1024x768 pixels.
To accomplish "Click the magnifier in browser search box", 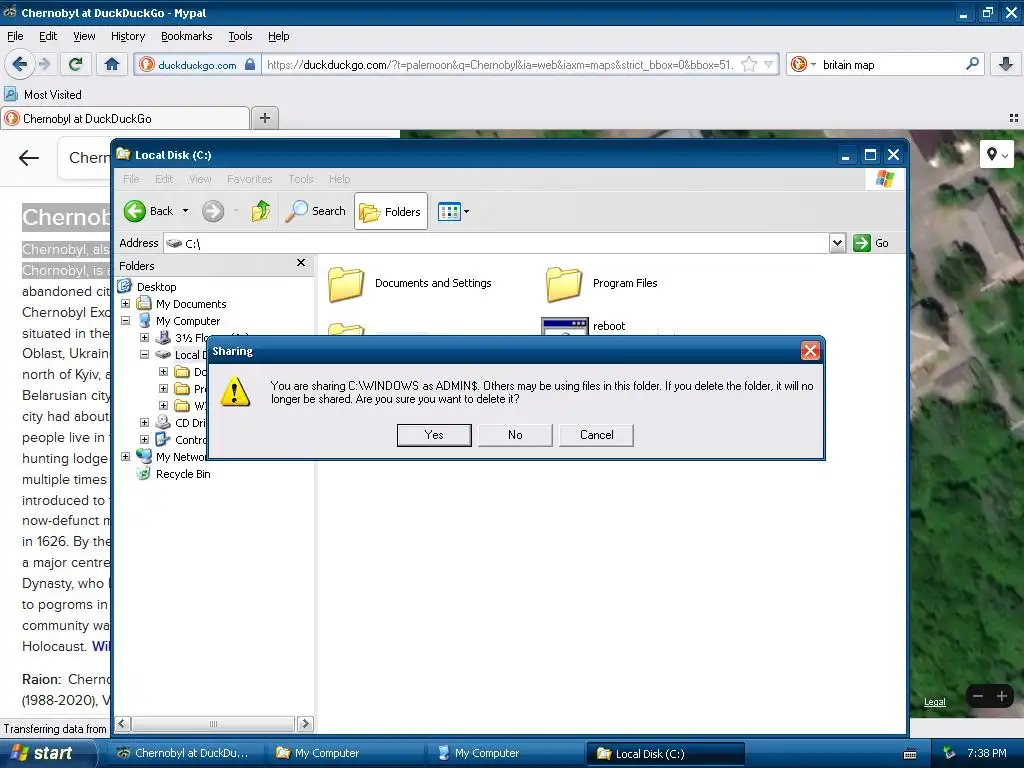I will pos(972,64).
